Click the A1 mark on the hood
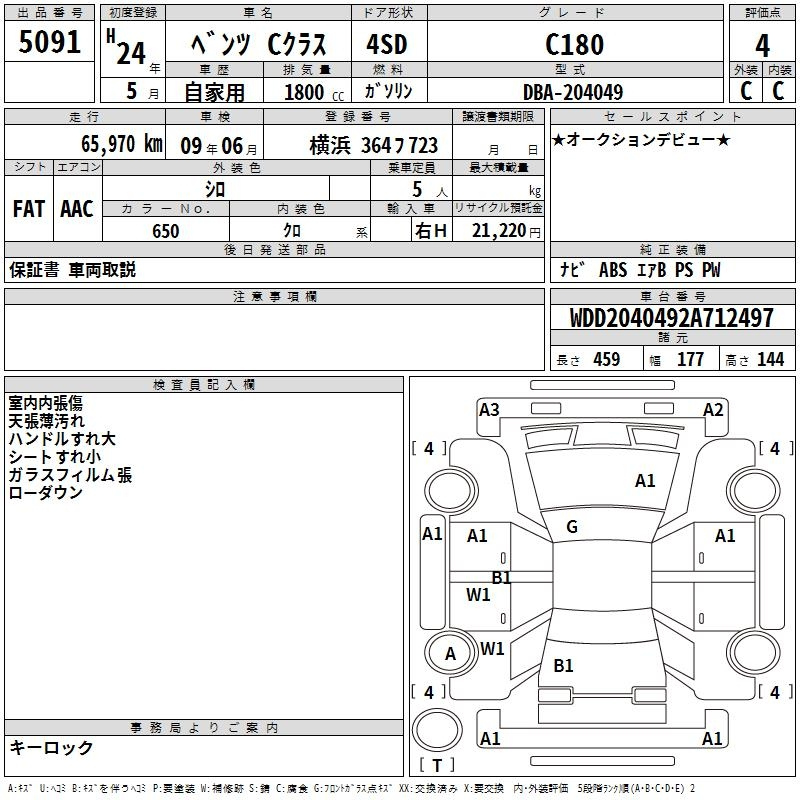800x800 pixels. point(645,481)
